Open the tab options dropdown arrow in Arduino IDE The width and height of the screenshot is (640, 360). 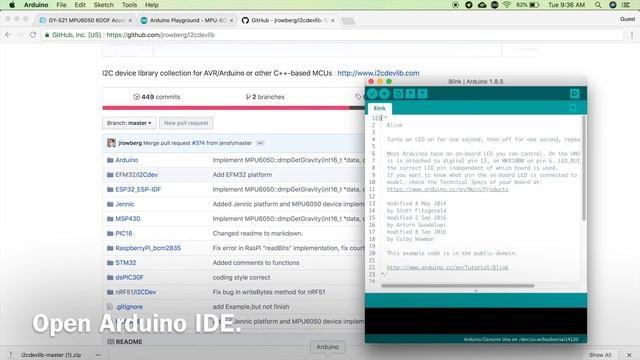pos(573,108)
